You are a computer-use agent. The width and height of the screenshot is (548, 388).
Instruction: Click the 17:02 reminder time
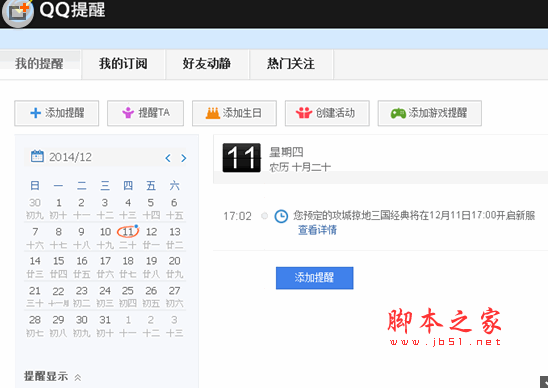[x=237, y=216]
